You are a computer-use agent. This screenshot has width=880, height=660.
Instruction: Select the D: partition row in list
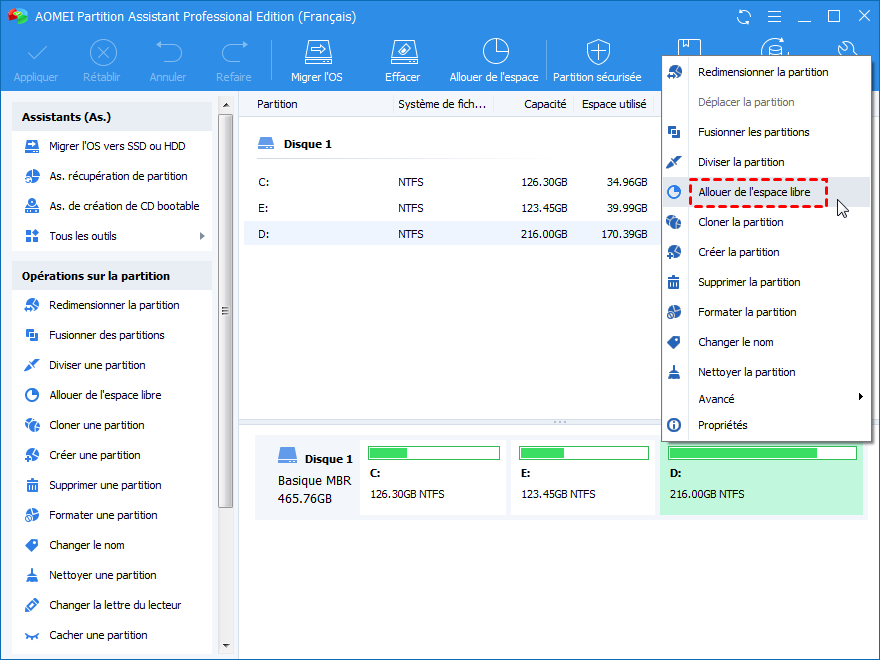tap(452, 234)
